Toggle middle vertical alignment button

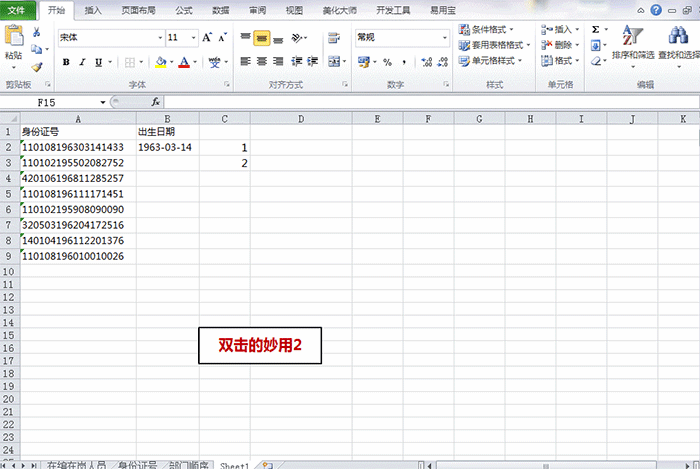coord(261,38)
